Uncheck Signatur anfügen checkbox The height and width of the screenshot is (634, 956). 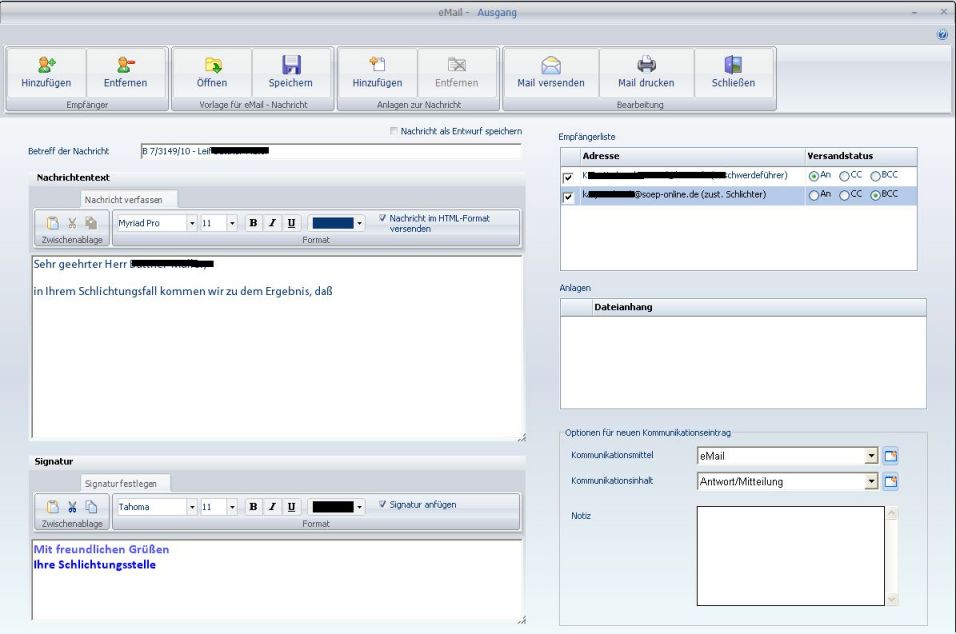point(382,504)
